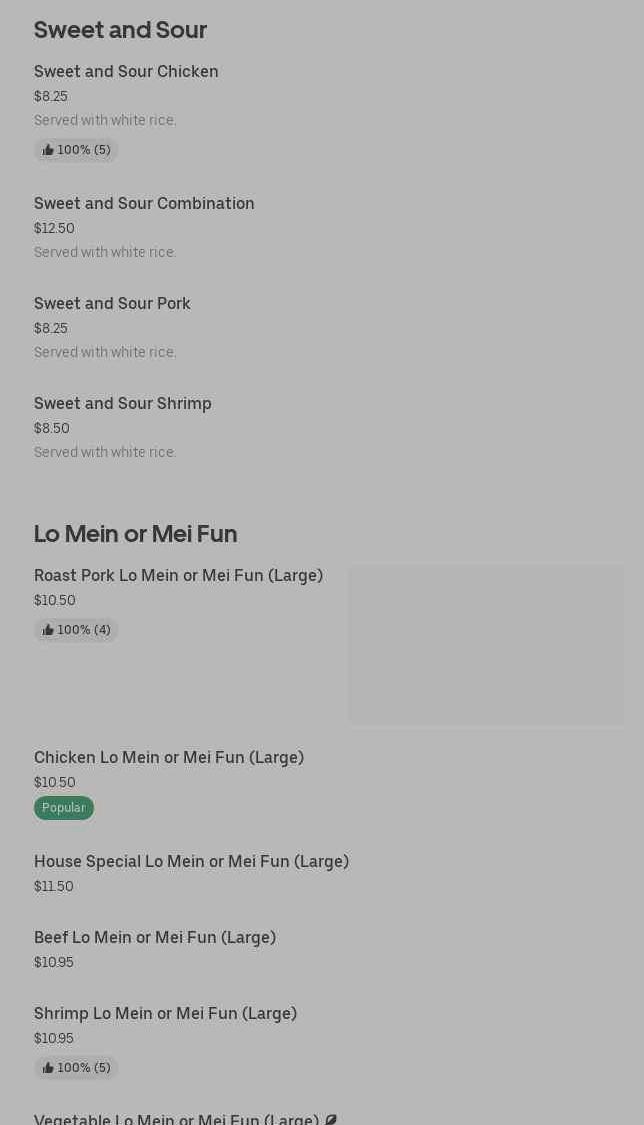Click thumbs-up rating on Roast Pork Lo Mein
Image resolution: width=644 pixels, height=1125 pixels.
tap(76, 630)
